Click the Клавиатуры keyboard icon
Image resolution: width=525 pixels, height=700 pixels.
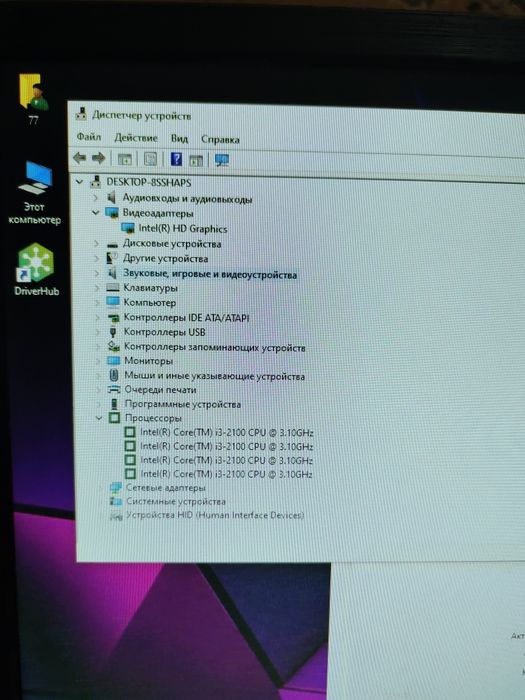113,288
